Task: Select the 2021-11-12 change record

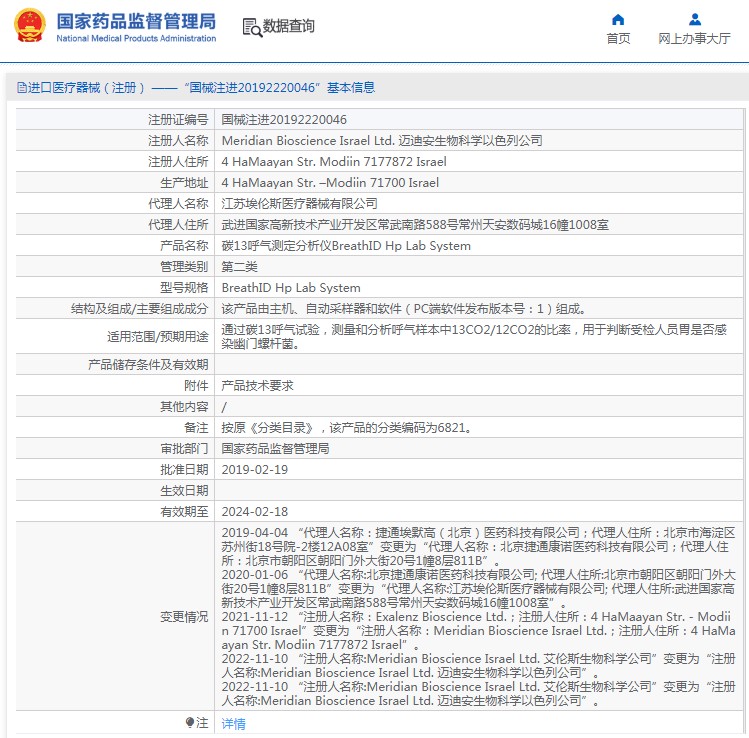Action: point(478,631)
